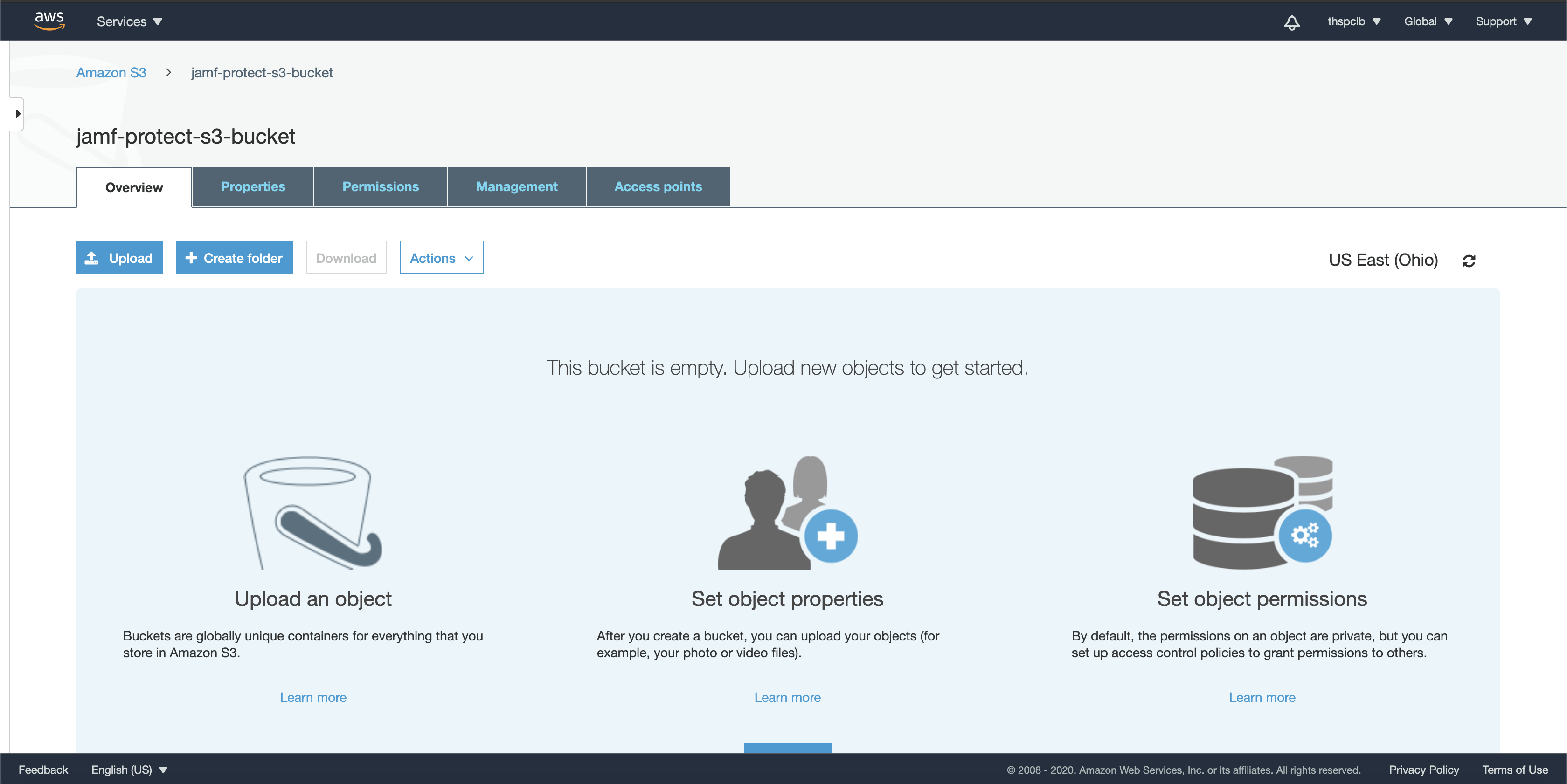
Task: Open the Terms of Use link
Action: click(1515, 770)
